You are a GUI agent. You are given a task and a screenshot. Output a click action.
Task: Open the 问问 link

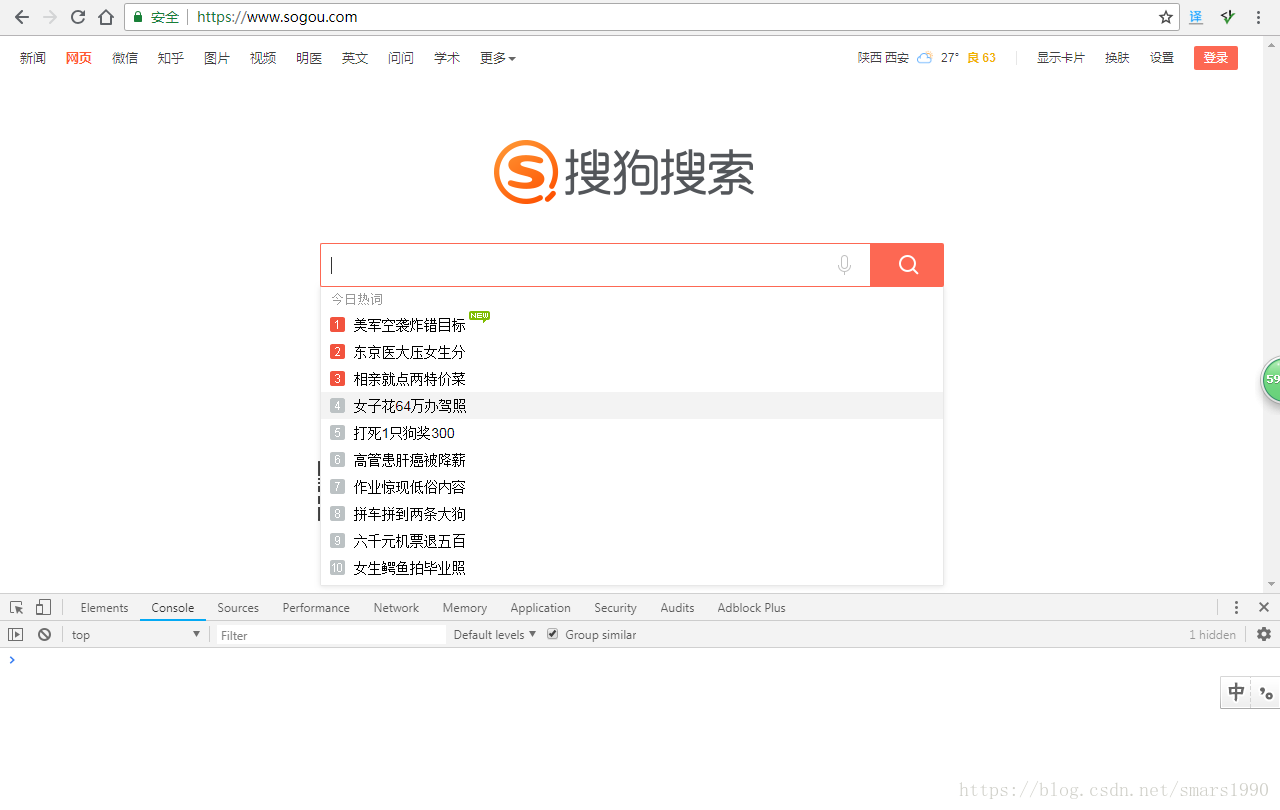(x=401, y=58)
